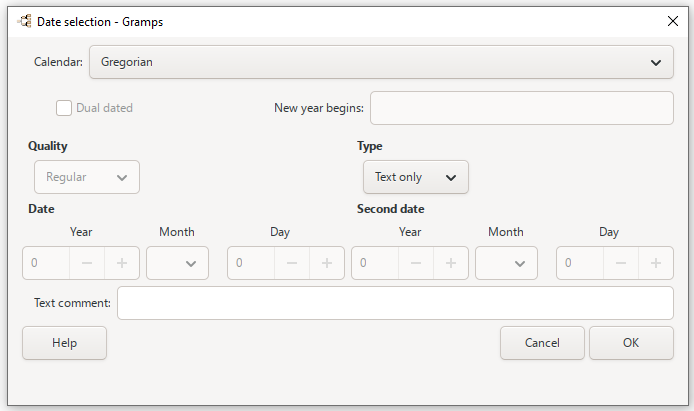Decrement the Second date Day value
The height and width of the screenshot is (411, 694).
click(x=620, y=263)
